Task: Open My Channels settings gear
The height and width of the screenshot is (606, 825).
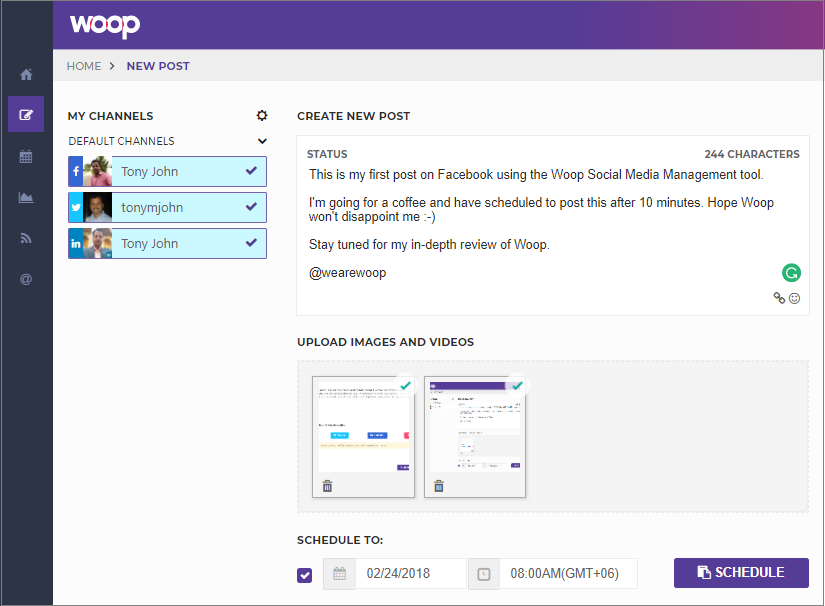Action: [262, 116]
